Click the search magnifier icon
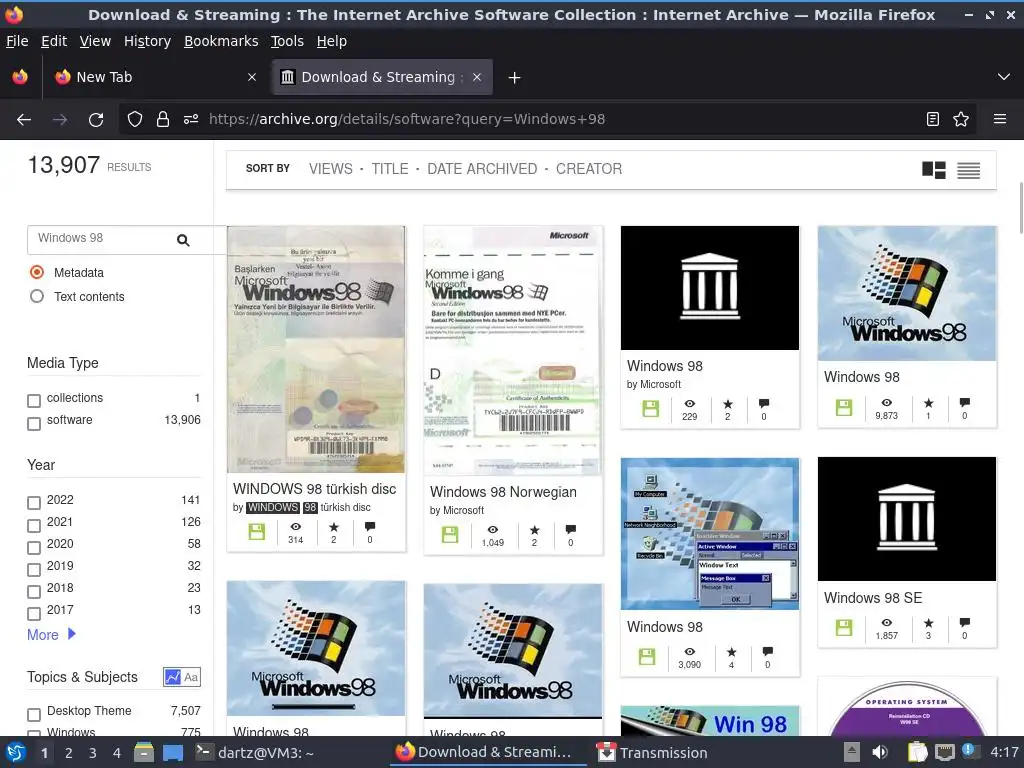This screenshot has width=1024, height=768. click(184, 240)
